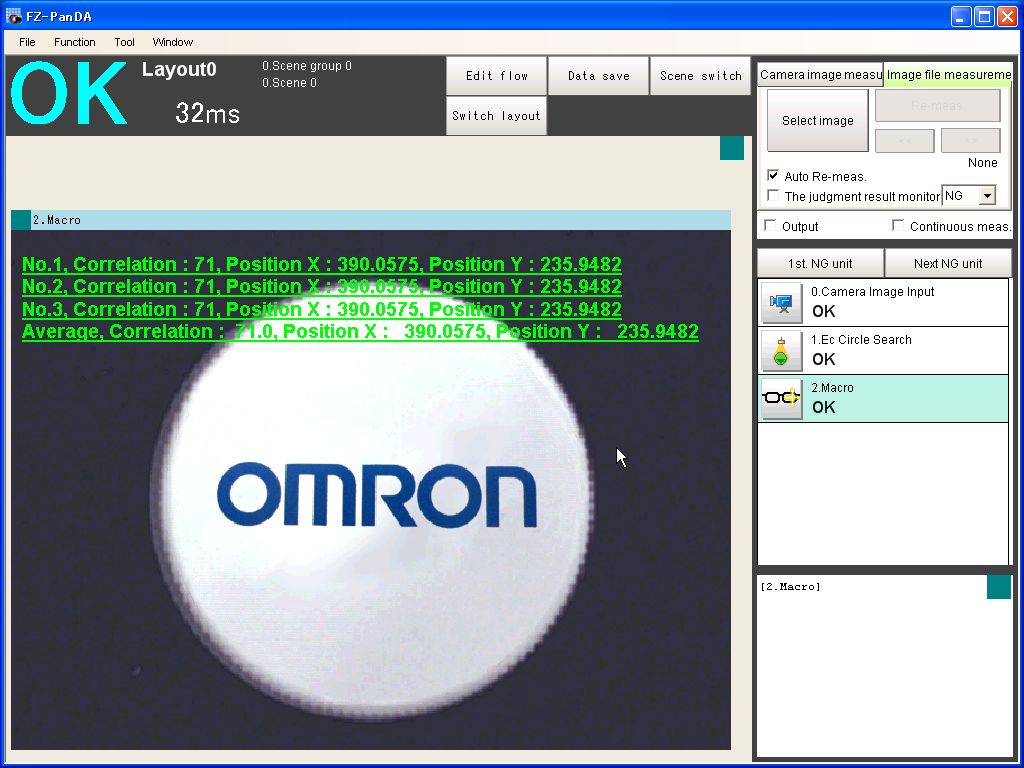Image resolution: width=1024 pixels, height=768 pixels.
Task: Open the NG judgment monitor dropdown
Action: coord(987,196)
